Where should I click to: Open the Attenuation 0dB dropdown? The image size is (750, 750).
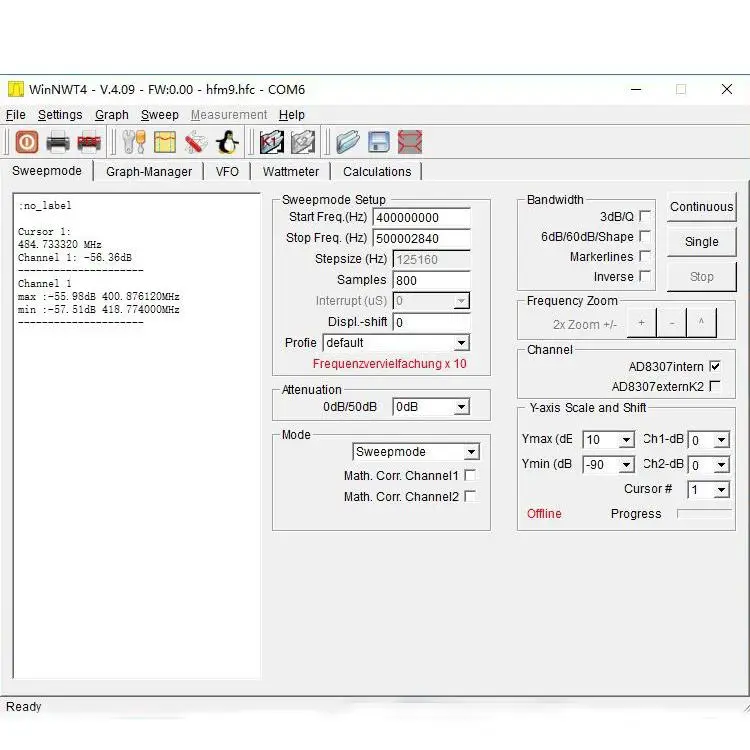pyautogui.click(x=431, y=407)
